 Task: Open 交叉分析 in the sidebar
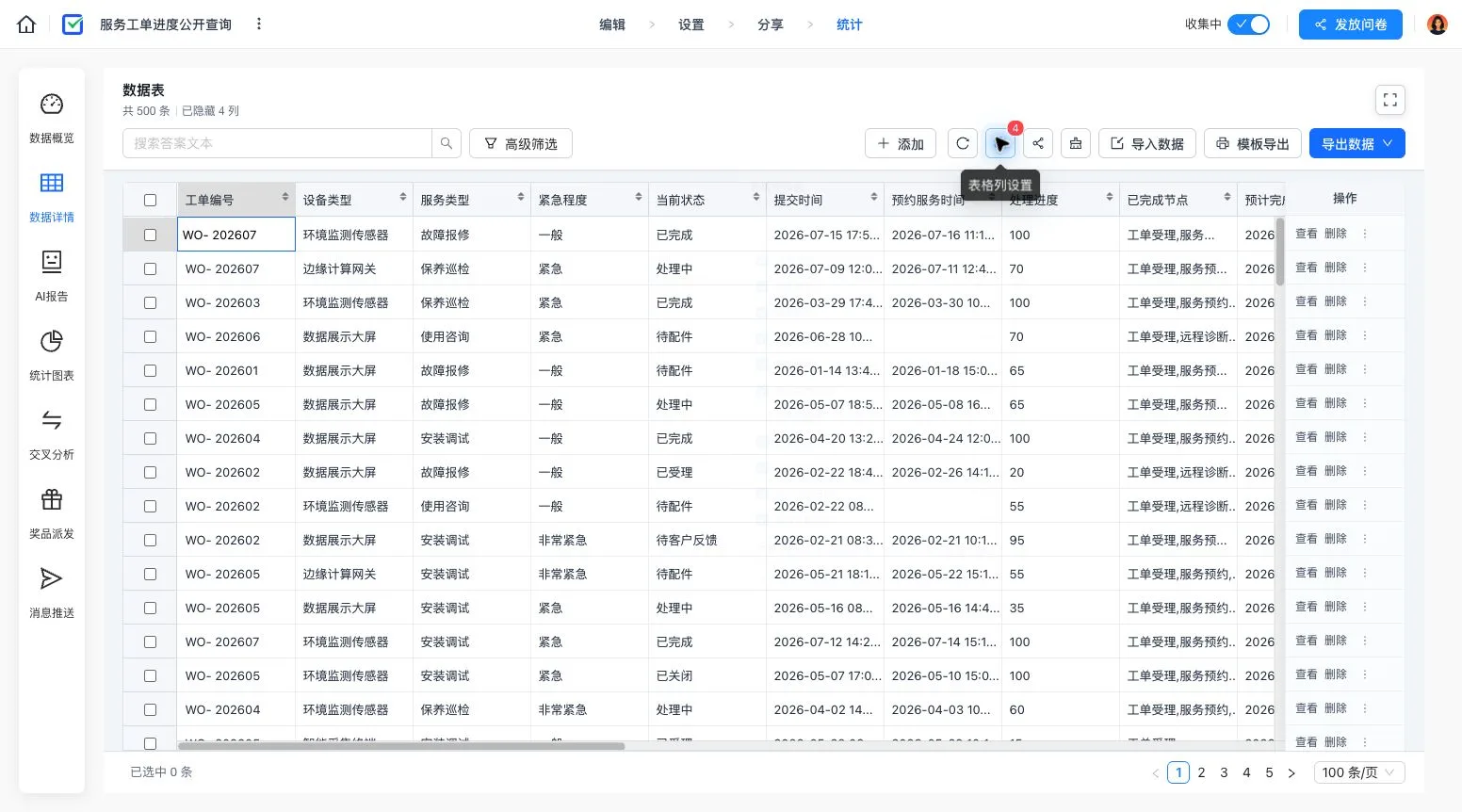point(52,434)
